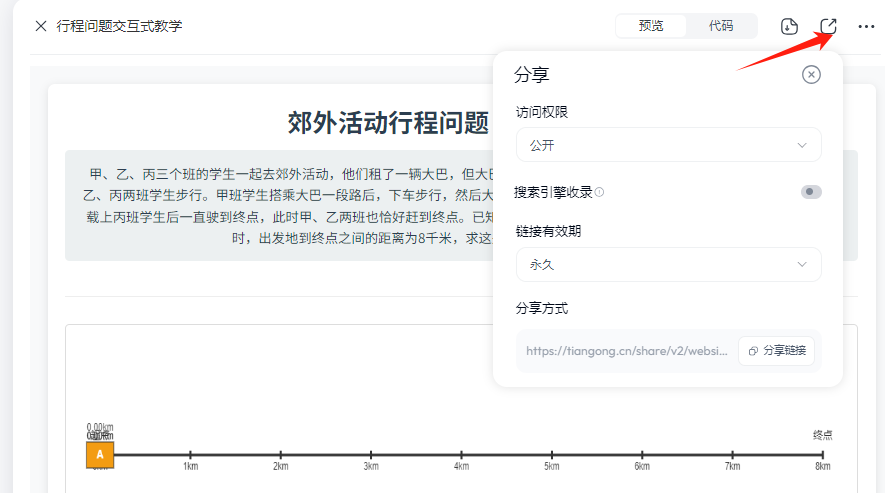Click the 访问权限 label
Screen dimensions: 885x493
(x=542, y=112)
